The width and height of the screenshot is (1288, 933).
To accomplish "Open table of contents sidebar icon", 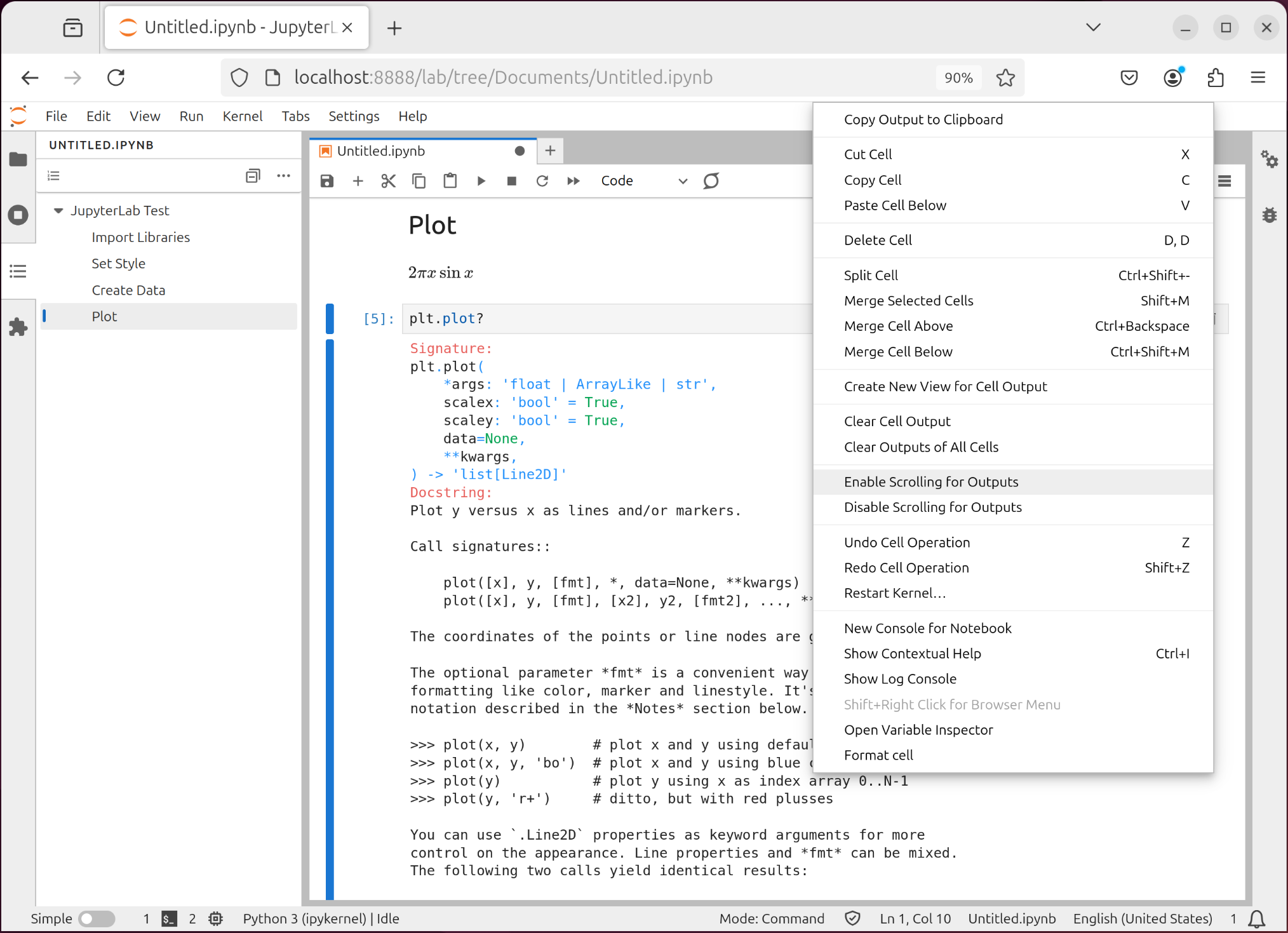I will click(18, 272).
